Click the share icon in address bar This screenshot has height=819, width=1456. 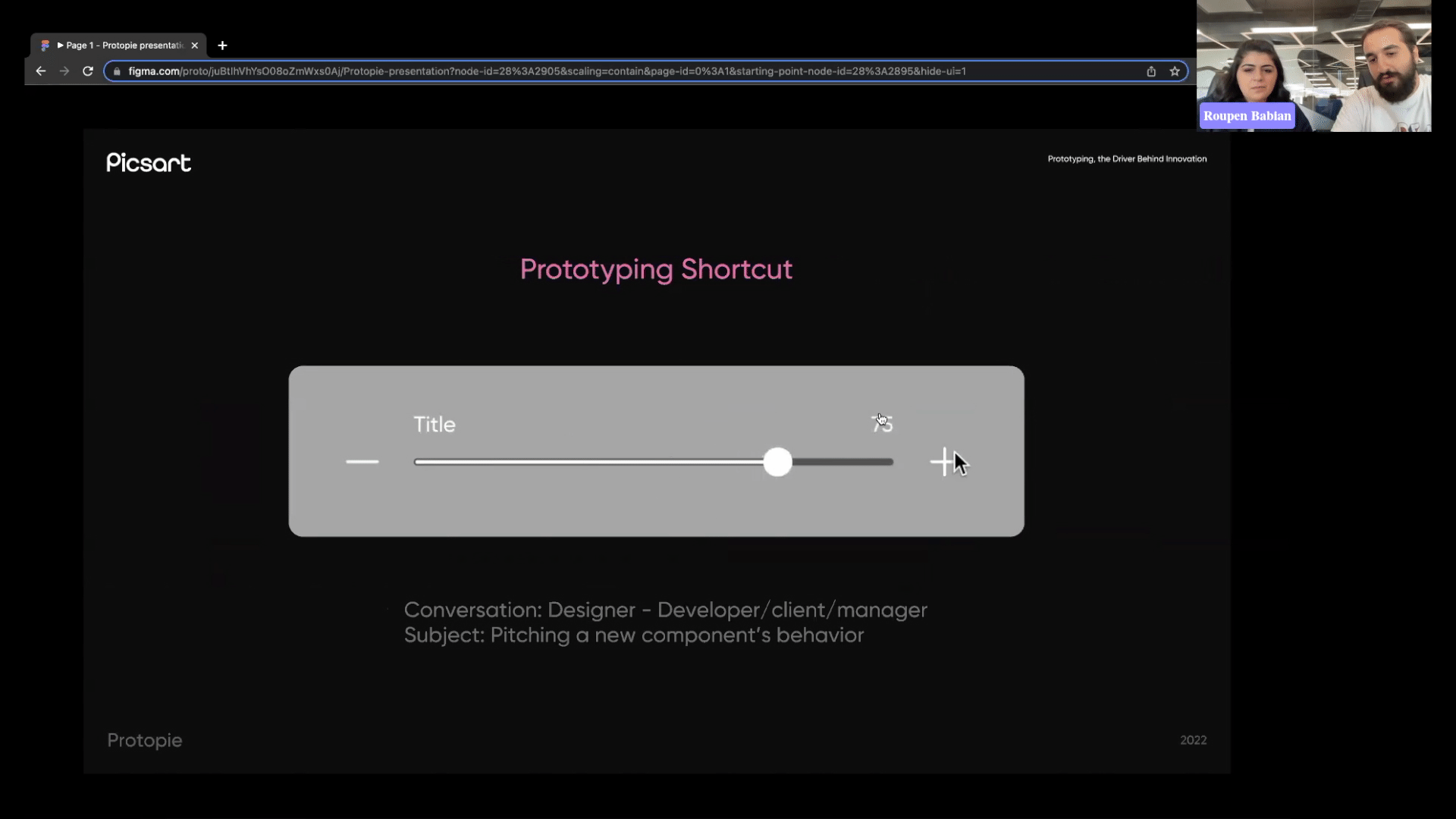click(1151, 71)
